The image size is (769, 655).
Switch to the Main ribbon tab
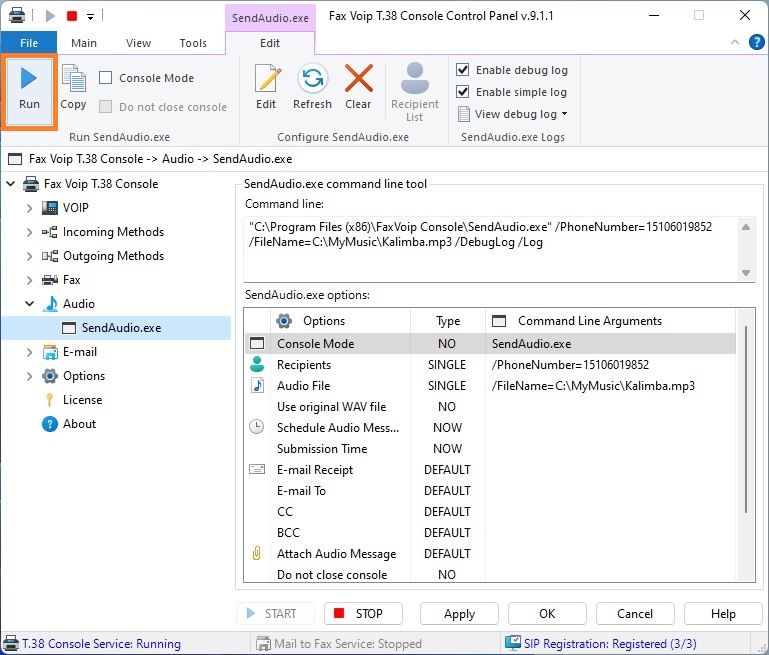pyautogui.click(x=84, y=43)
